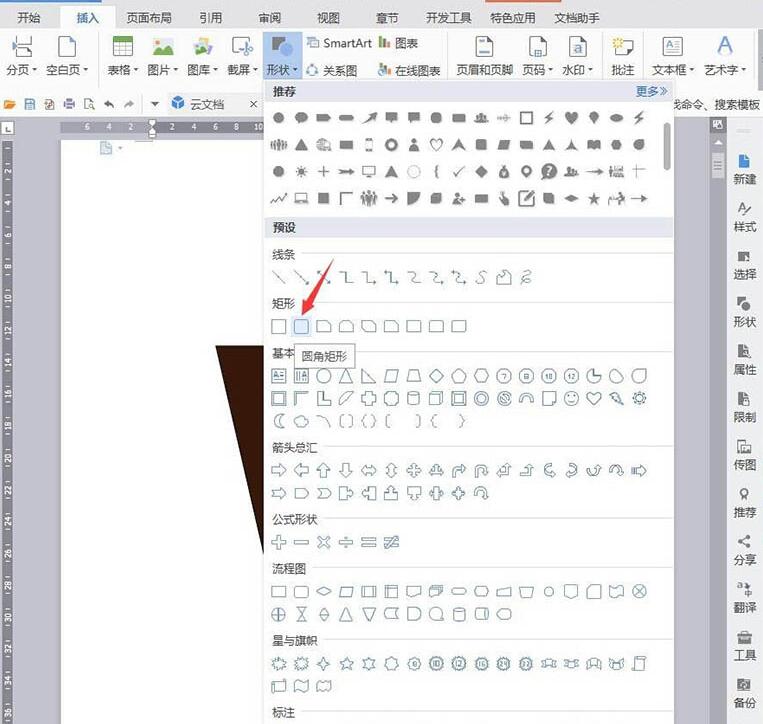Viewport: 763px width, 724px height.
Task: Select the plus sign in 公式形状
Action: click(x=278, y=542)
